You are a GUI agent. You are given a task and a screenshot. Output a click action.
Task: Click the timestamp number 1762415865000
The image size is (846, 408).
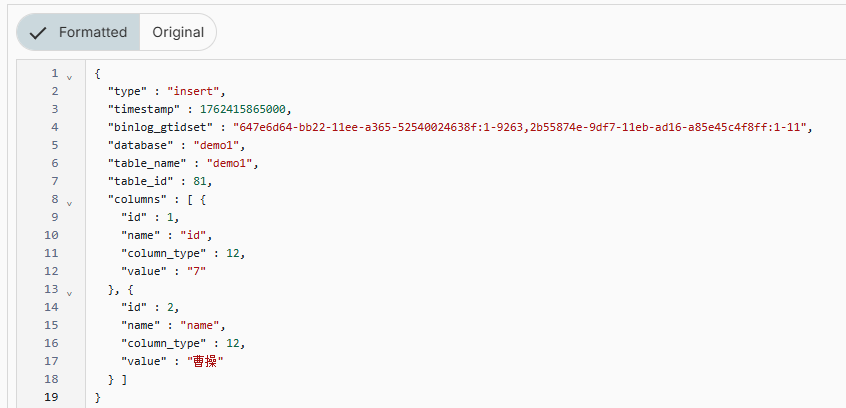tap(246, 109)
